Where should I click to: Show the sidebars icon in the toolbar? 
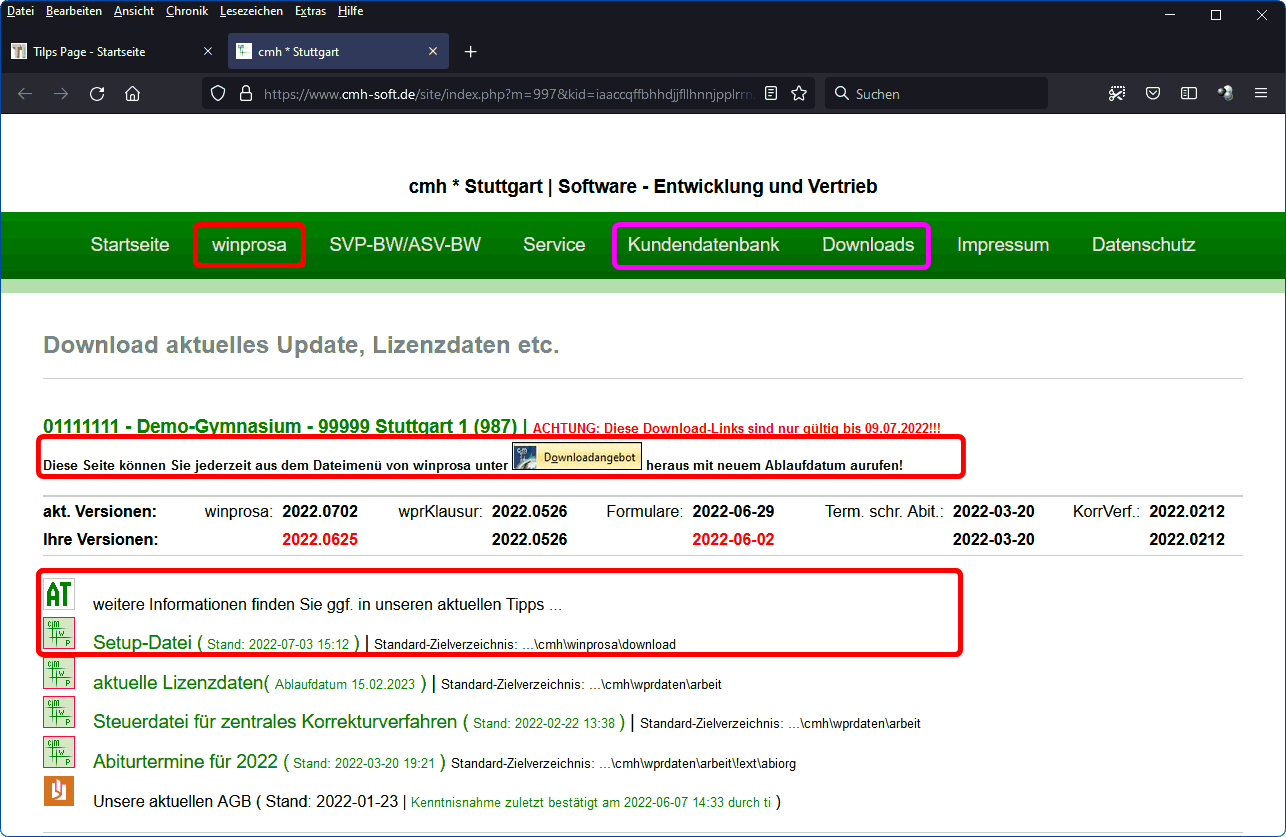[1189, 94]
